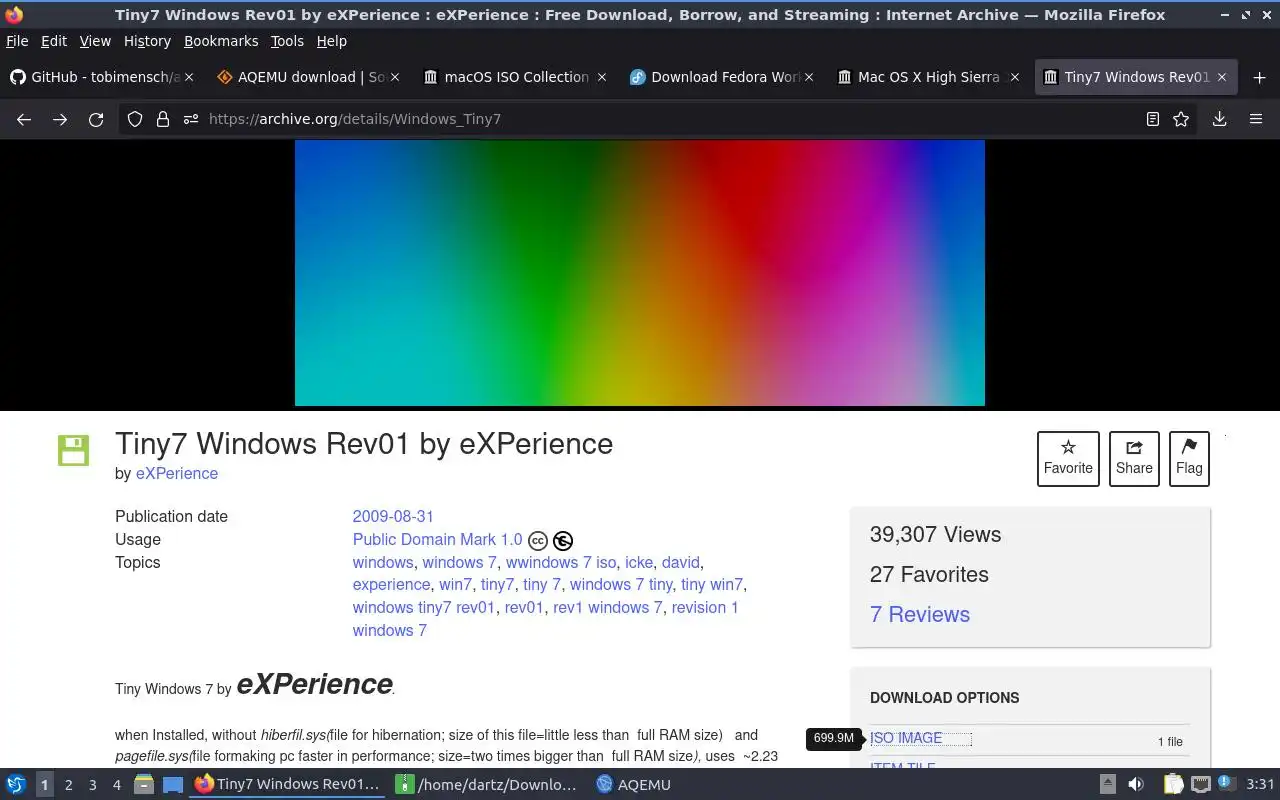
Task: Switch to workspace 2
Action: pos(68,785)
